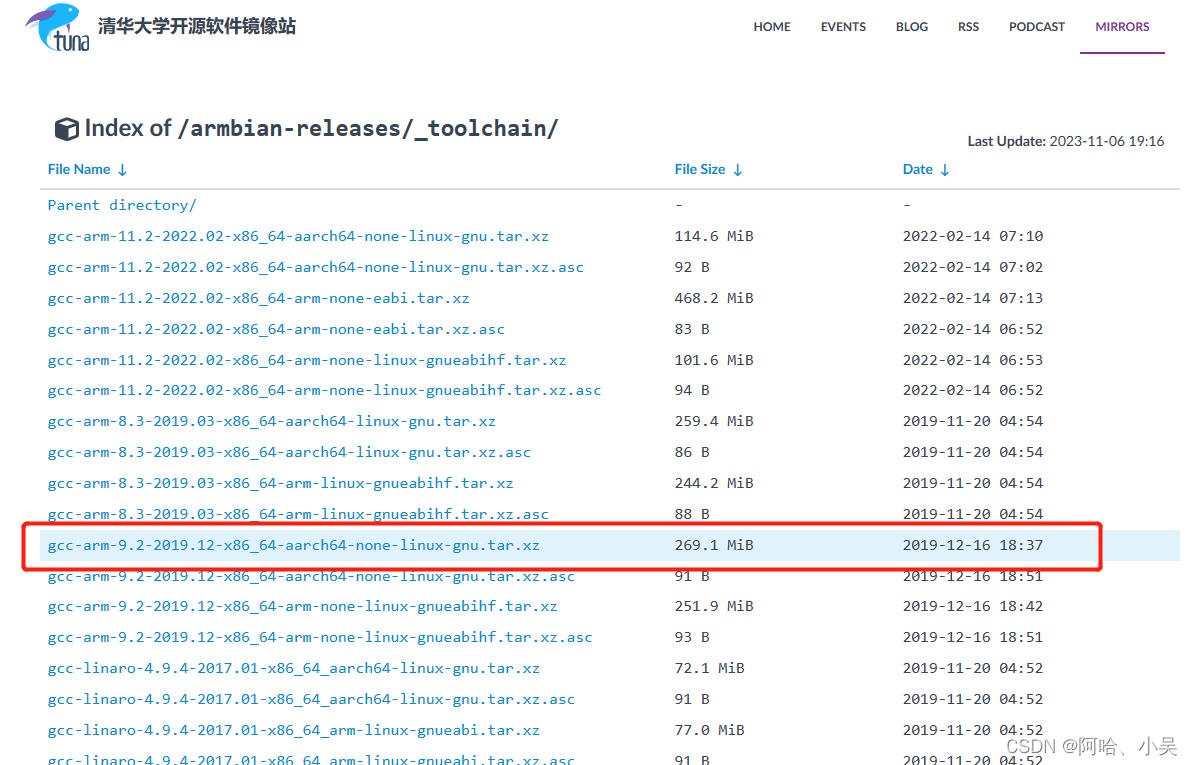Open gcc-arm-11.2 aarch64-none-linux-gnu .asc signature
The height and width of the screenshot is (765, 1193).
315,267
